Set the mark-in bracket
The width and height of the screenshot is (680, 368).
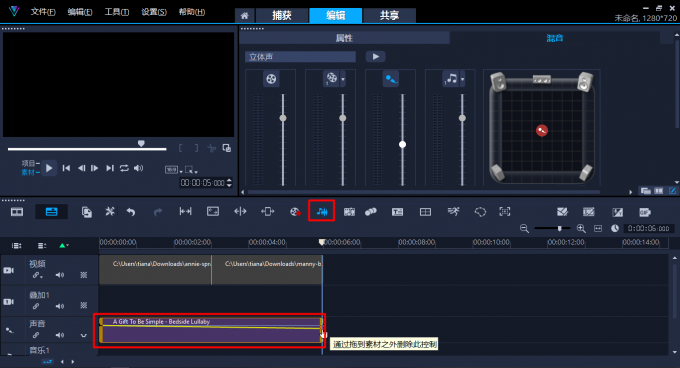[x=181, y=148]
